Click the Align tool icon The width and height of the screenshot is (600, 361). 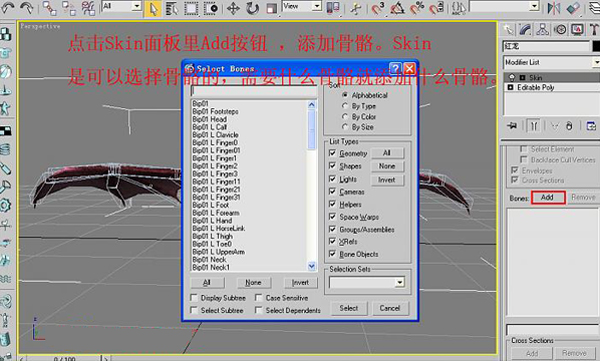pos(573,8)
